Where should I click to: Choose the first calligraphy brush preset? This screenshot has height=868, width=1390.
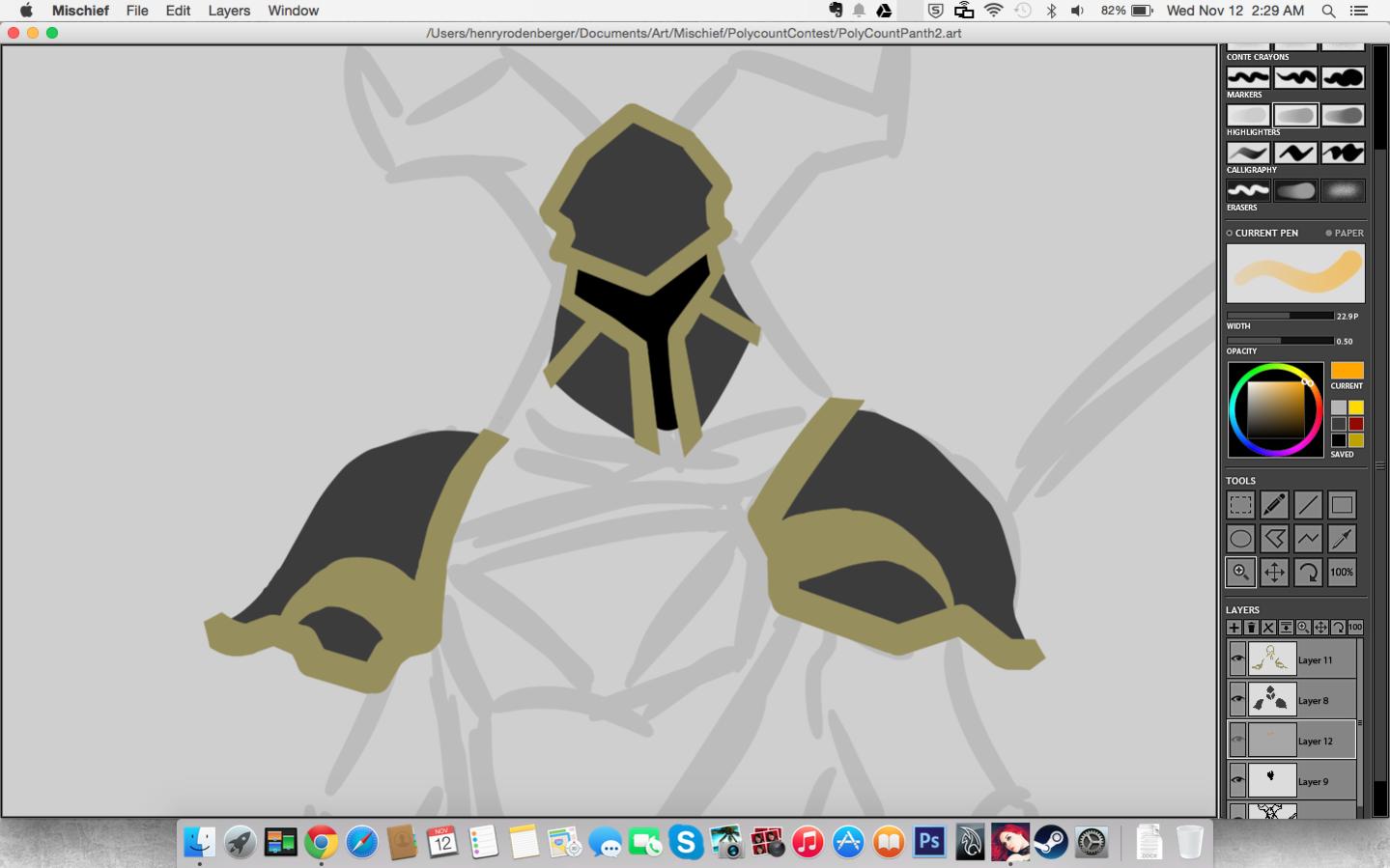pos(1248,153)
